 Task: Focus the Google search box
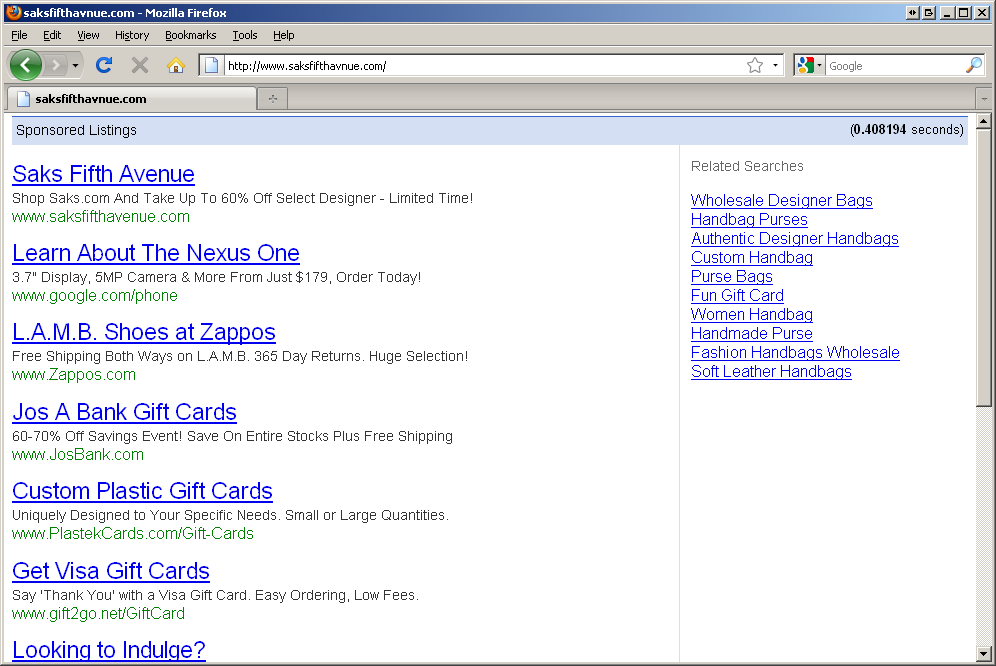click(896, 65)
